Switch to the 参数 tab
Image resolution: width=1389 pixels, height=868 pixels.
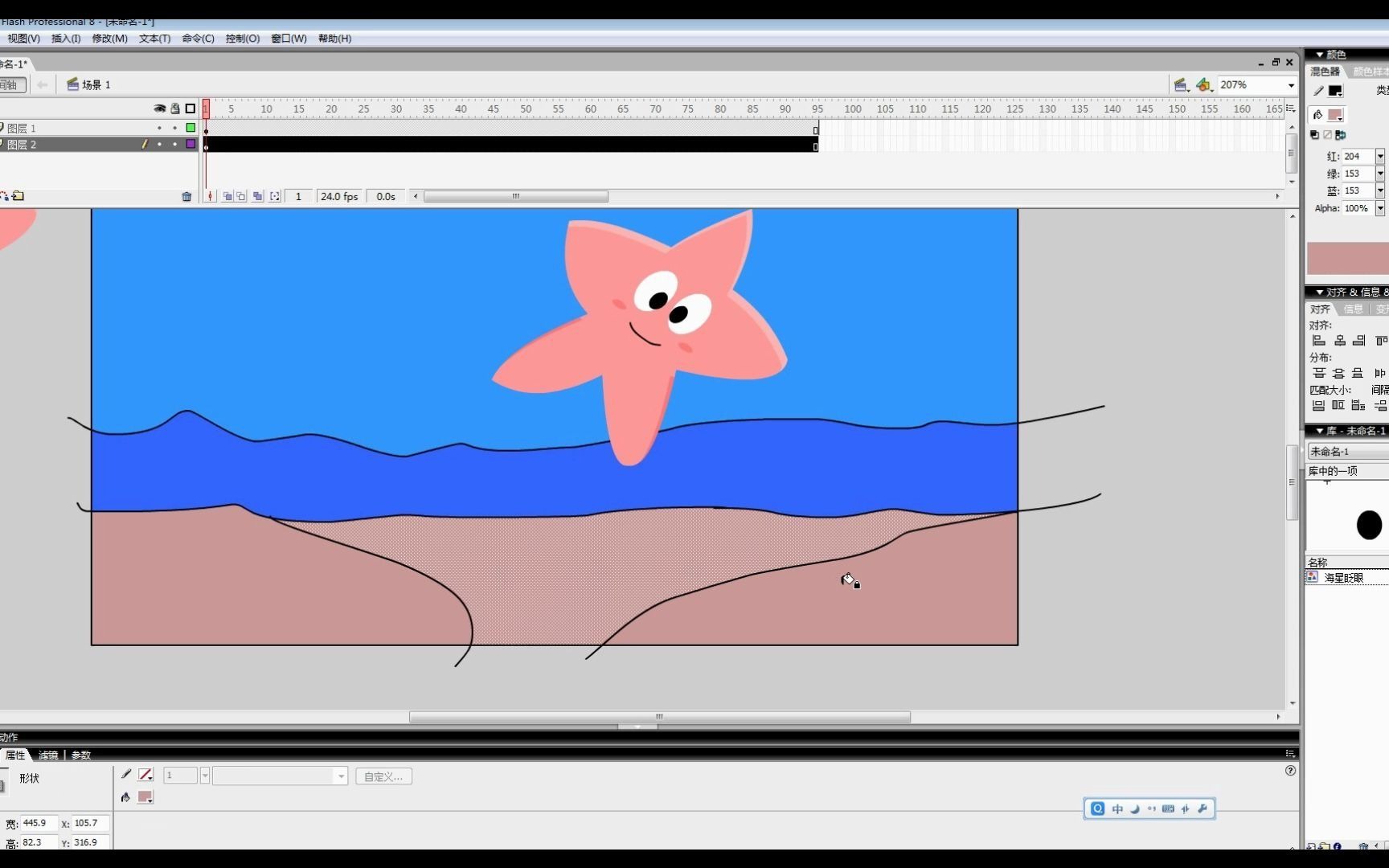(x=81, y=755)
